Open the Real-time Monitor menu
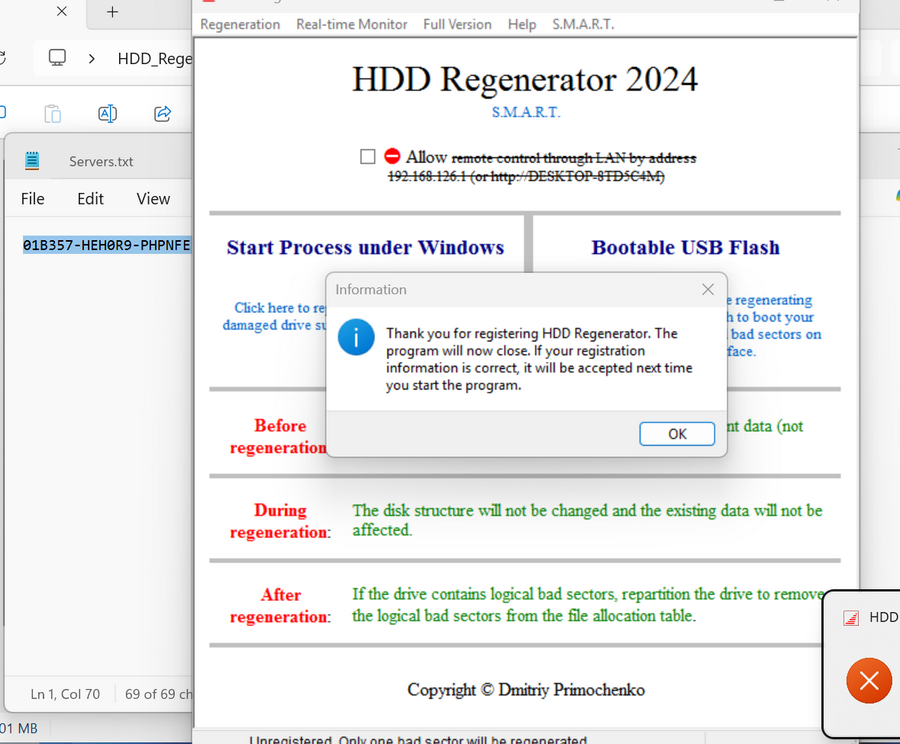The image size is (900, 744). 351,24
